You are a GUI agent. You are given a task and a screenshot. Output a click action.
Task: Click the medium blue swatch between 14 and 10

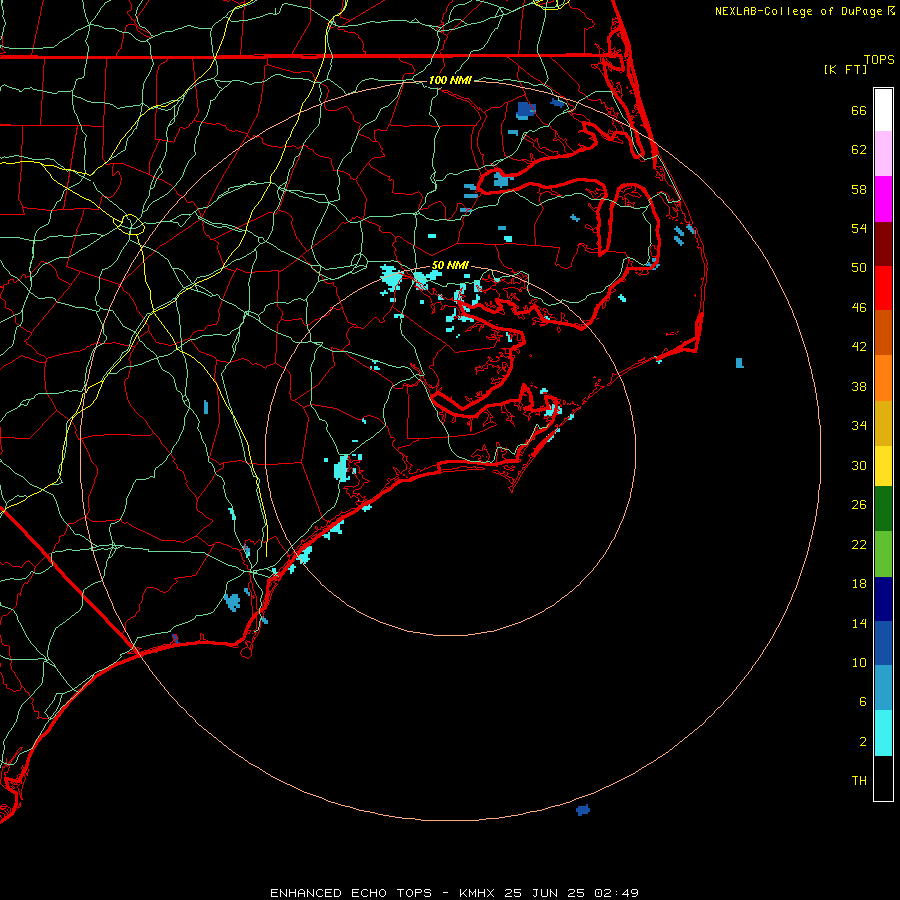(883, 643)
